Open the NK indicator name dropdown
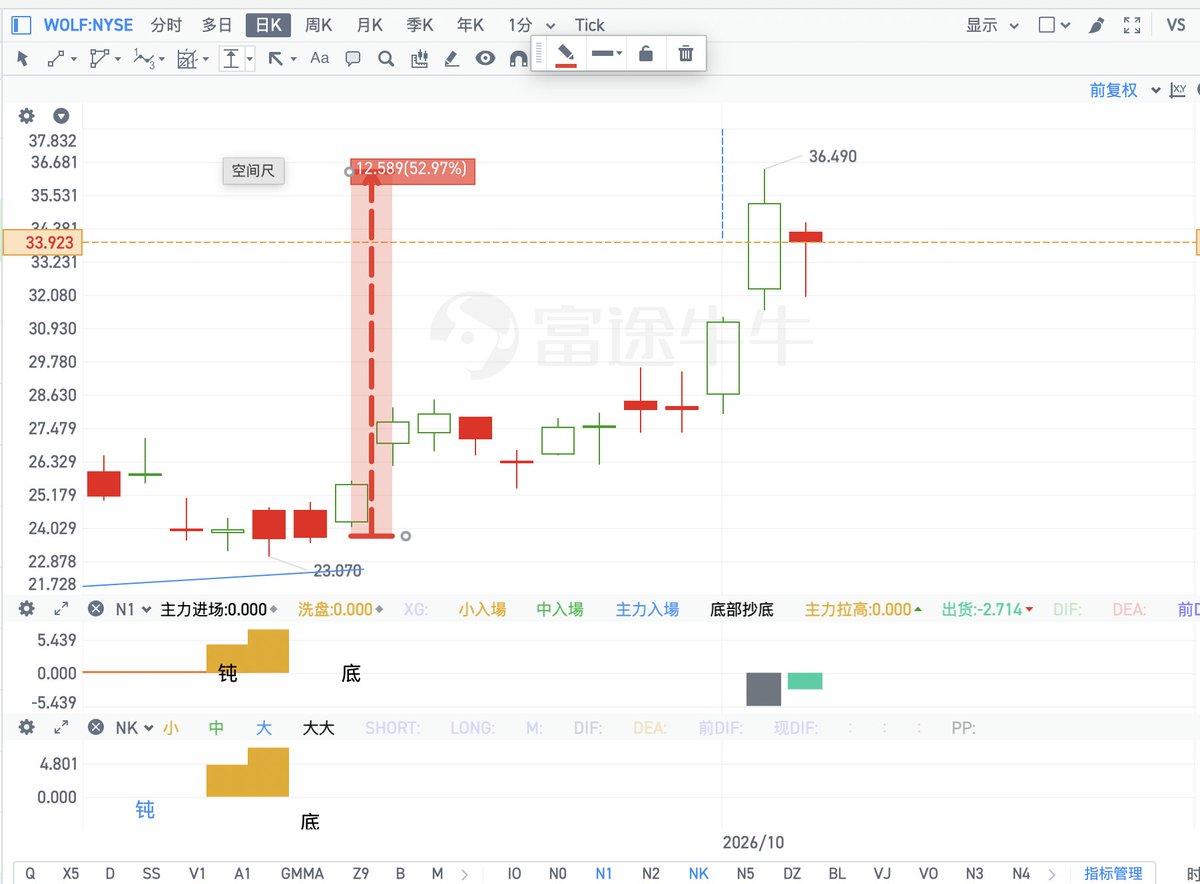 coord(134,728)
